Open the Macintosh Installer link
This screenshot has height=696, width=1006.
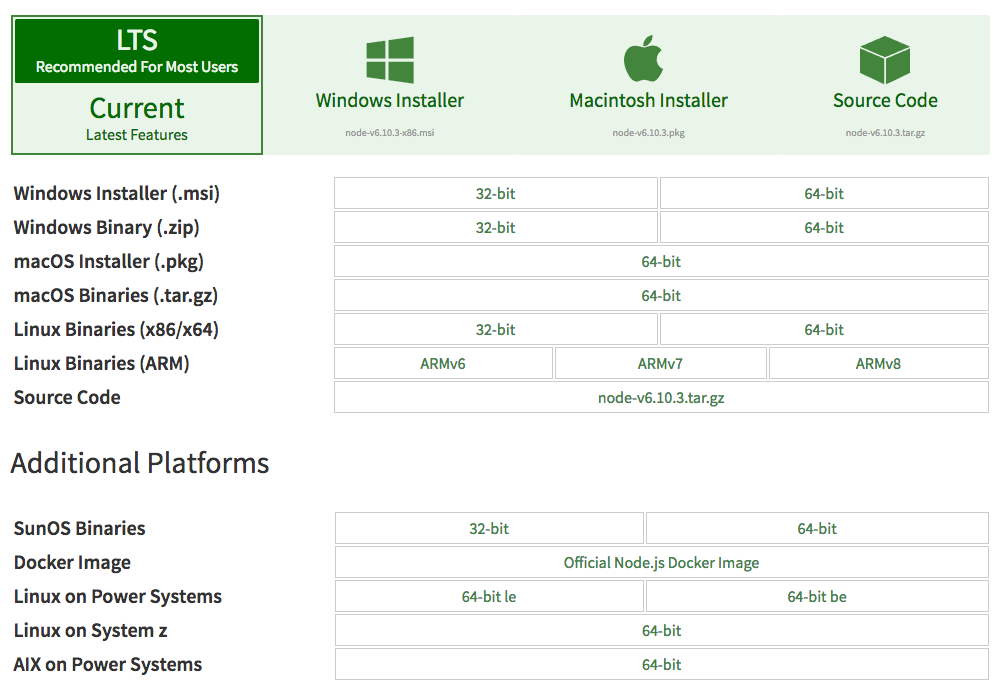point(648,100)
